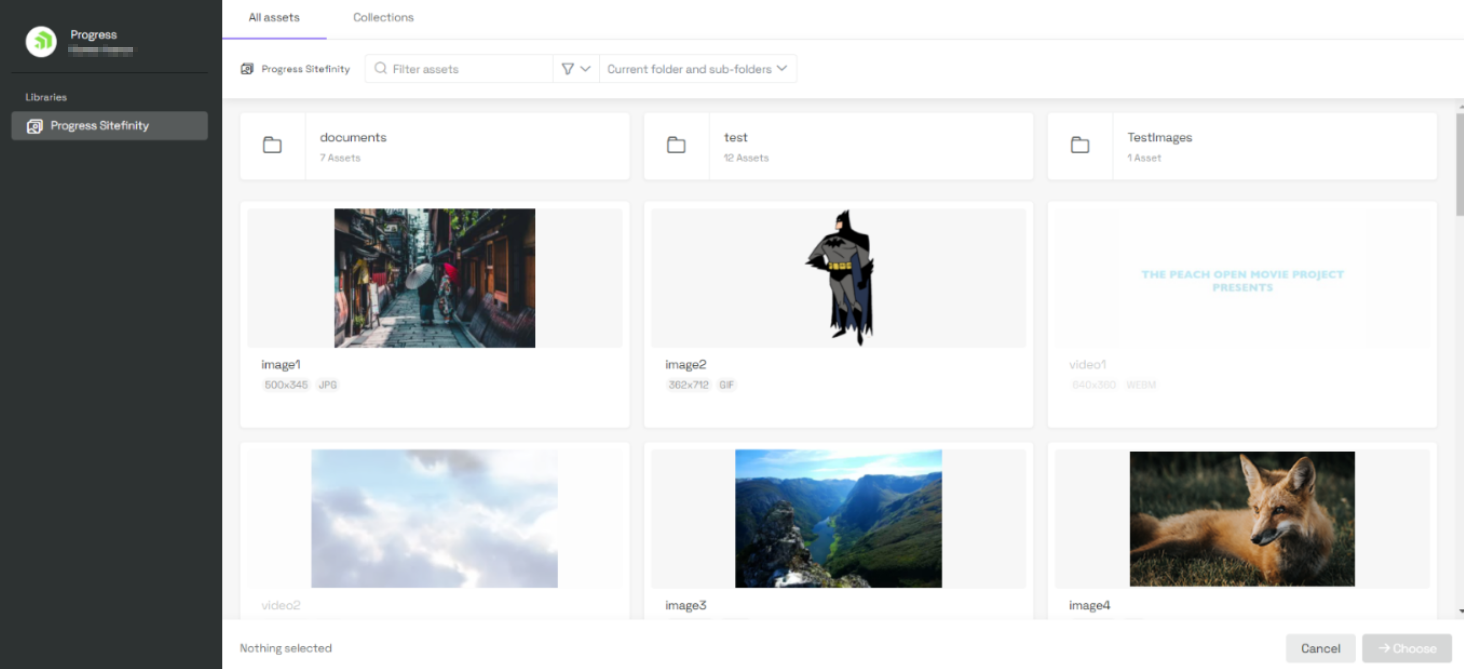Click the magnifier icon in the Filter assets field
The width and height of the screenshot is (1464, 669).
click(x=380, y=69)
